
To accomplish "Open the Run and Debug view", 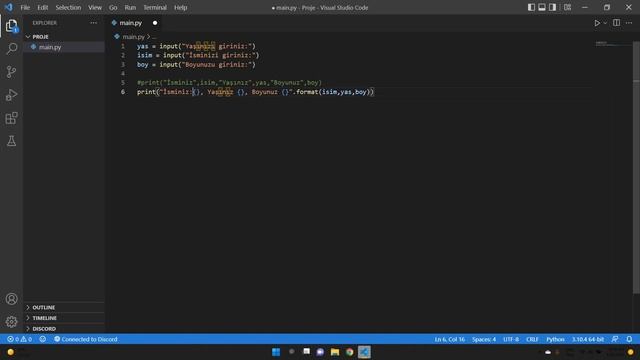I will tap(11, 95).
